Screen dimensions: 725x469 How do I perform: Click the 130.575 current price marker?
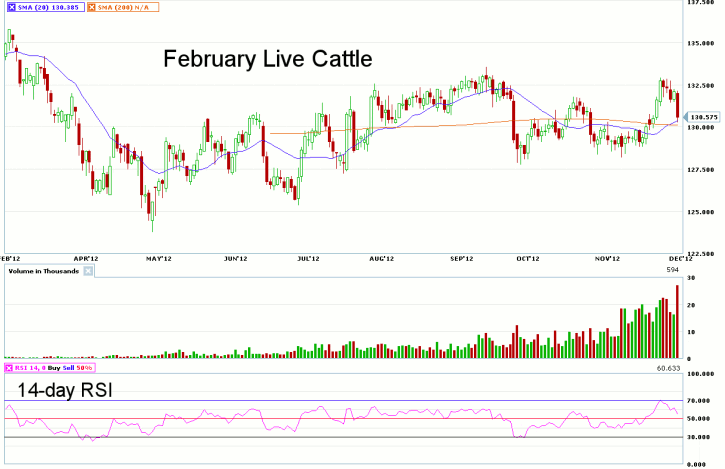tap(704, 118)
